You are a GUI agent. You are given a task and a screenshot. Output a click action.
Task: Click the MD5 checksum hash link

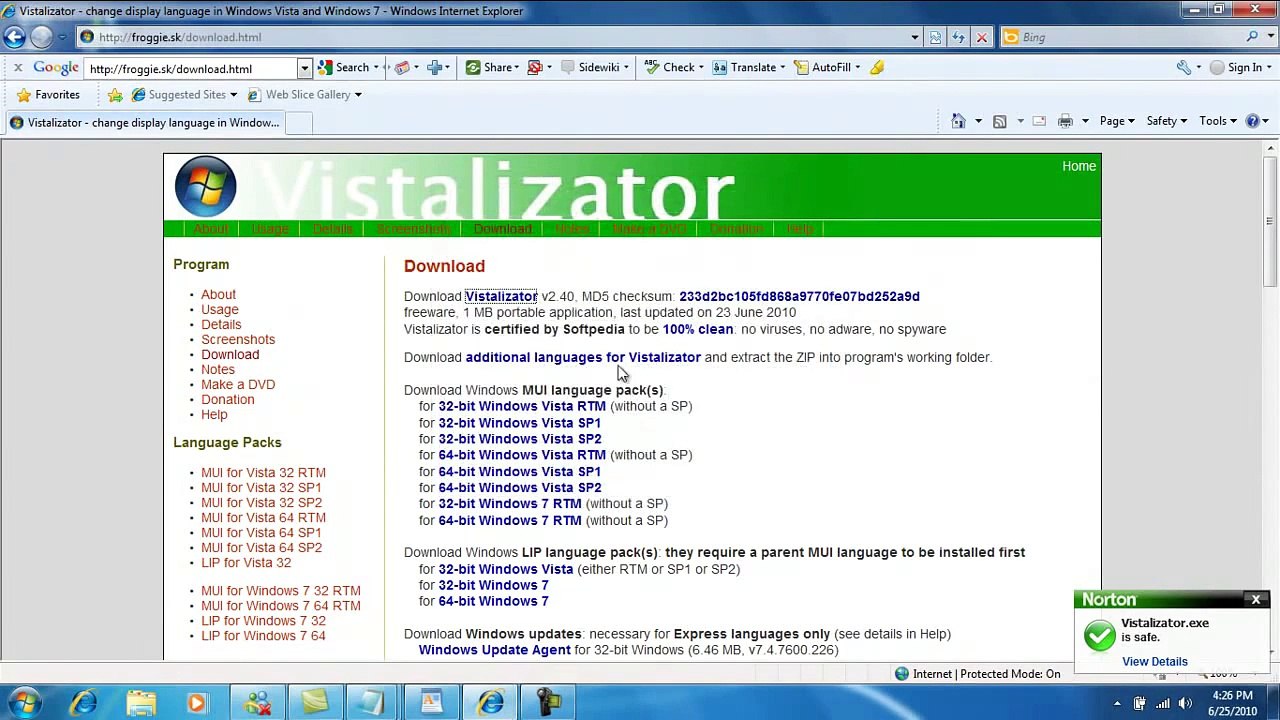tap(799, 296)
